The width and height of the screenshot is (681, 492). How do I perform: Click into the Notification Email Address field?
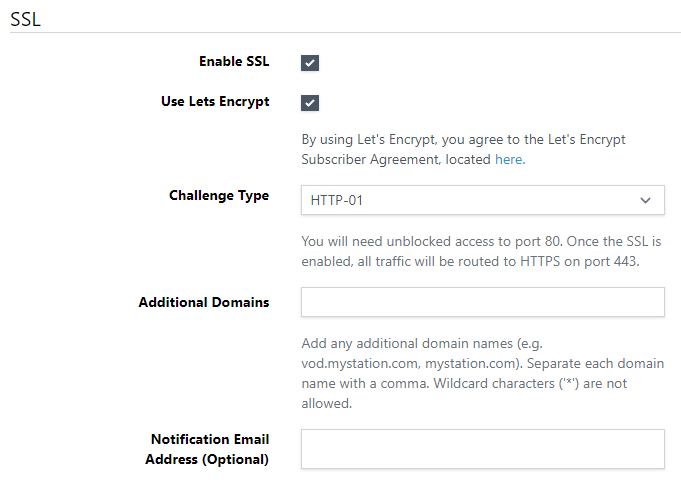point(482,449)
